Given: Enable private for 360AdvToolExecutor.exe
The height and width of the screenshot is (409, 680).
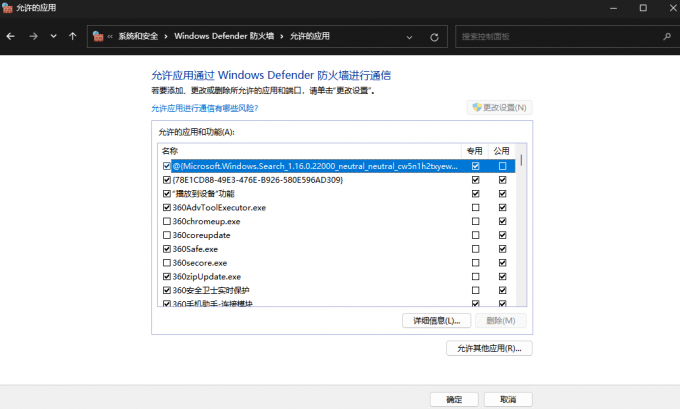Looking at the screenshot, I should pyautogui.click(x=476, y=208).
